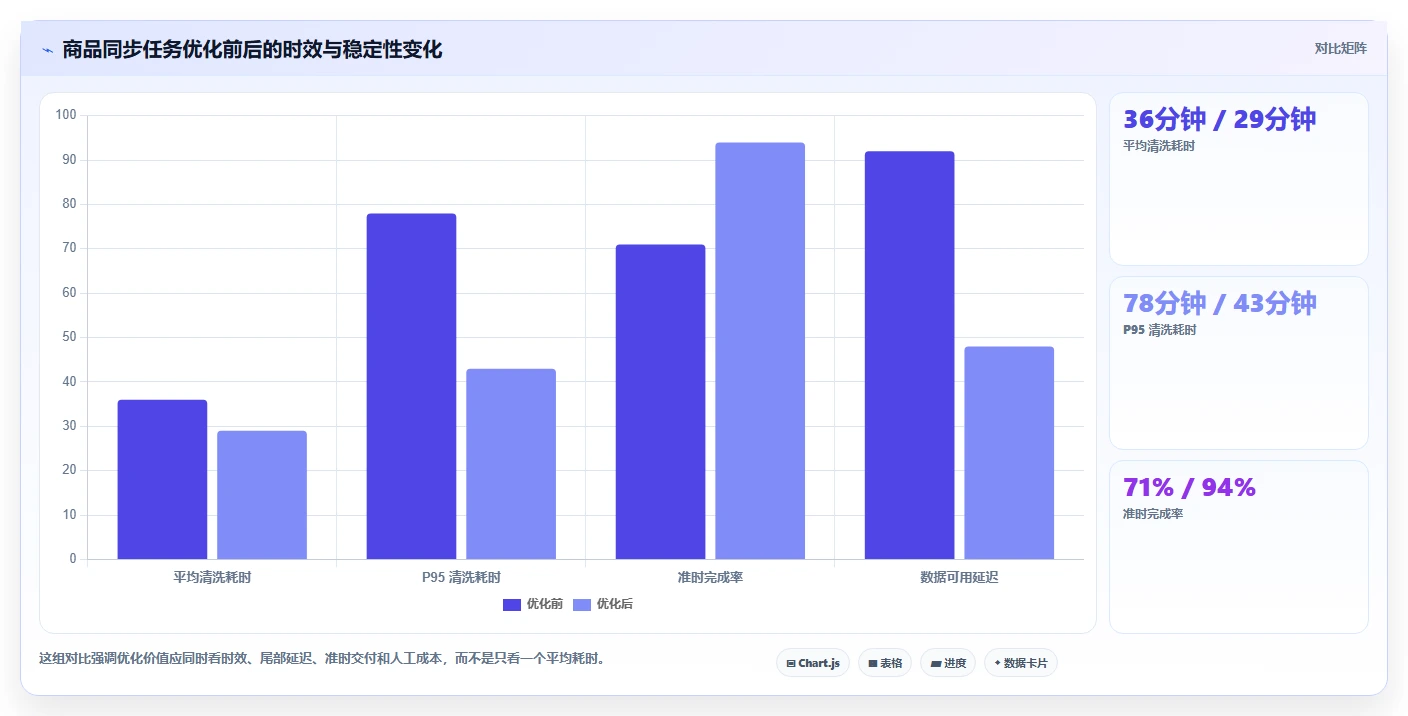The width and height of the screenshot is (1408, 716).
Task: Select the Chart.js chip
Action: [813, 663]
